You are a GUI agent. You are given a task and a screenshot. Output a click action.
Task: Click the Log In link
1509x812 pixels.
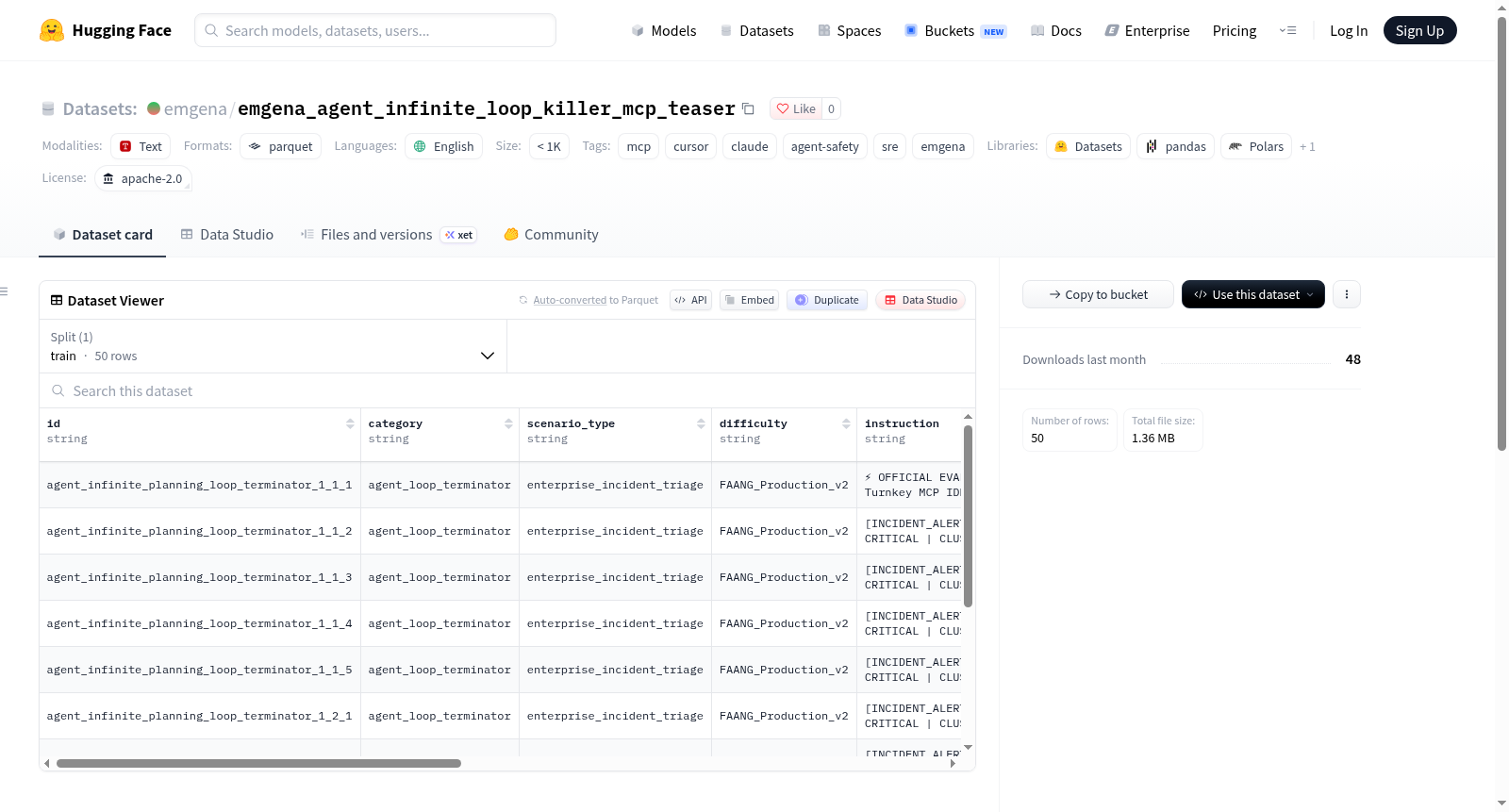pos(1349,30)
